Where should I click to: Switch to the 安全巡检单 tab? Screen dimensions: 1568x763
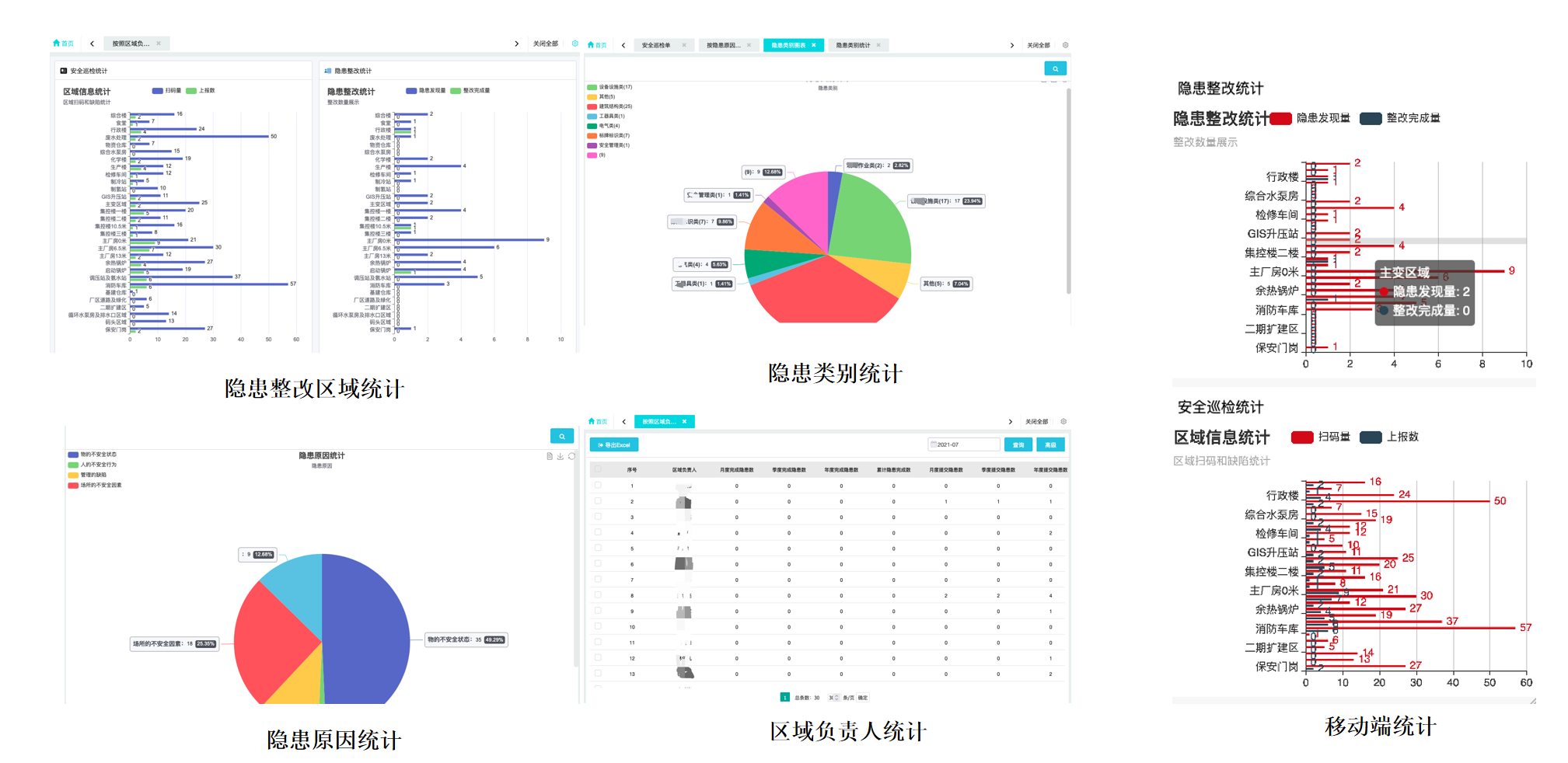[x=656, y=45]
